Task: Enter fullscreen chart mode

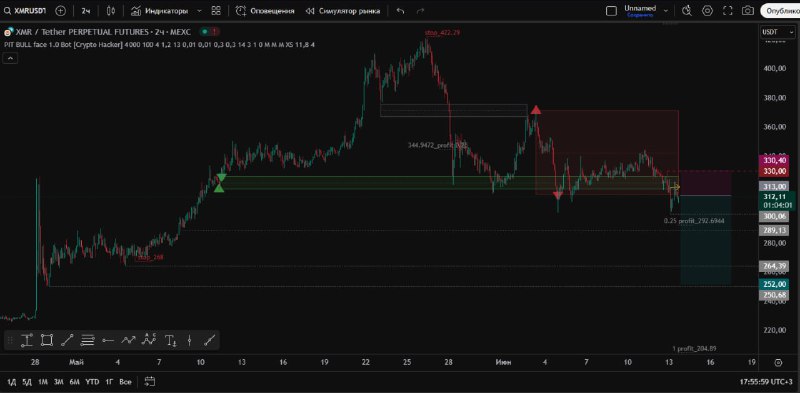Action: pyautogui.click(x=728, y=10)
